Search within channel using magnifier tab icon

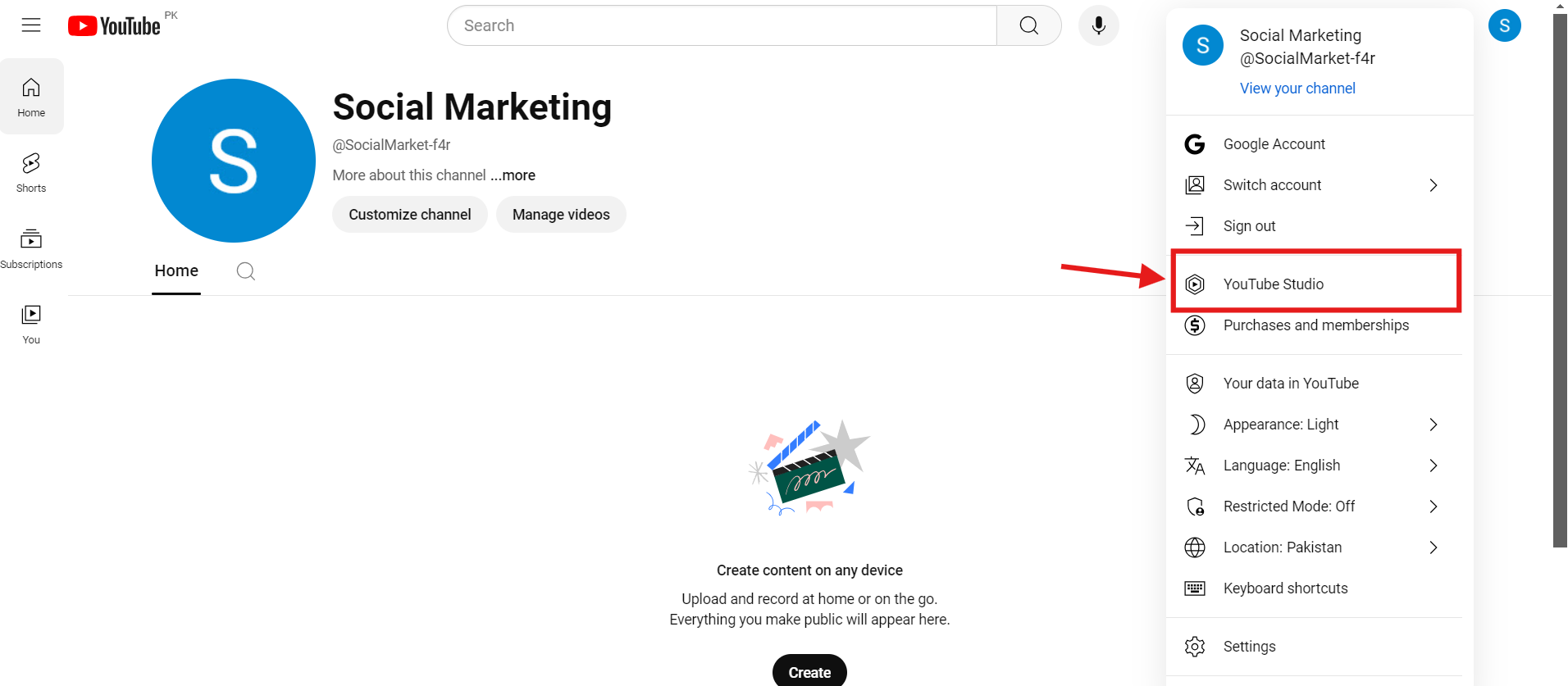pyautogui.click(x=245, y=271)
